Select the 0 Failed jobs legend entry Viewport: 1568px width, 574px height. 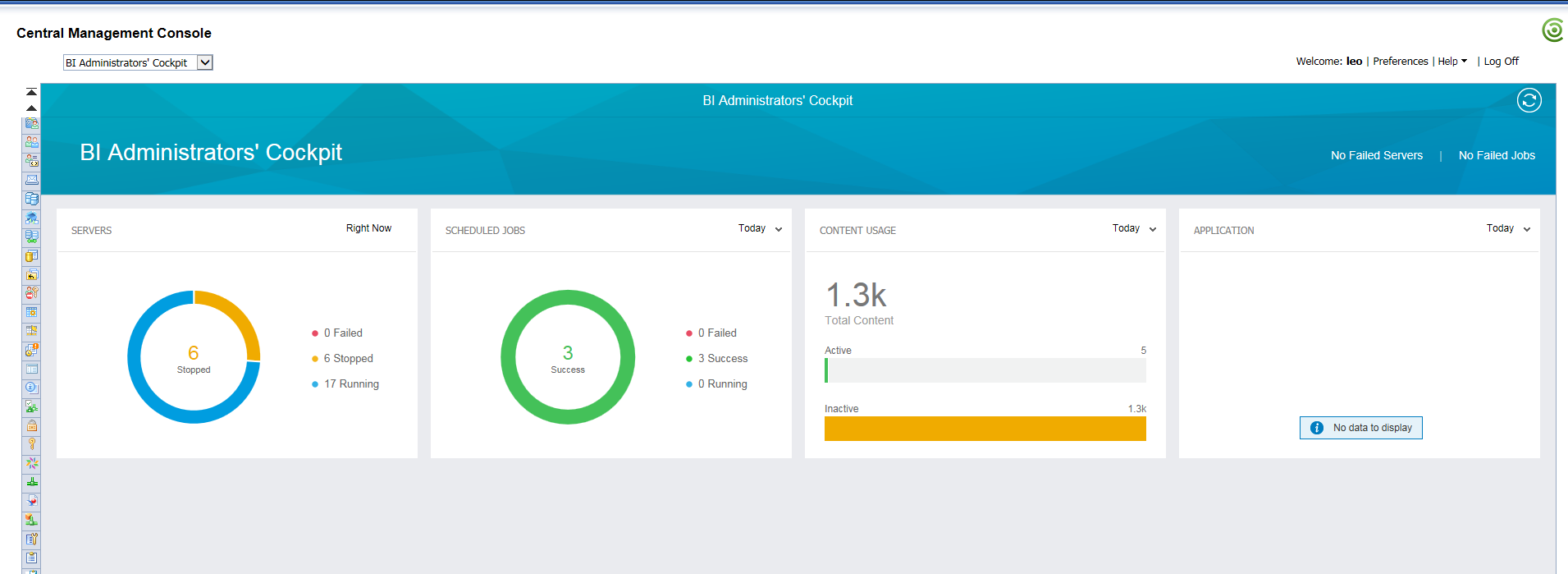click(711, 333)
